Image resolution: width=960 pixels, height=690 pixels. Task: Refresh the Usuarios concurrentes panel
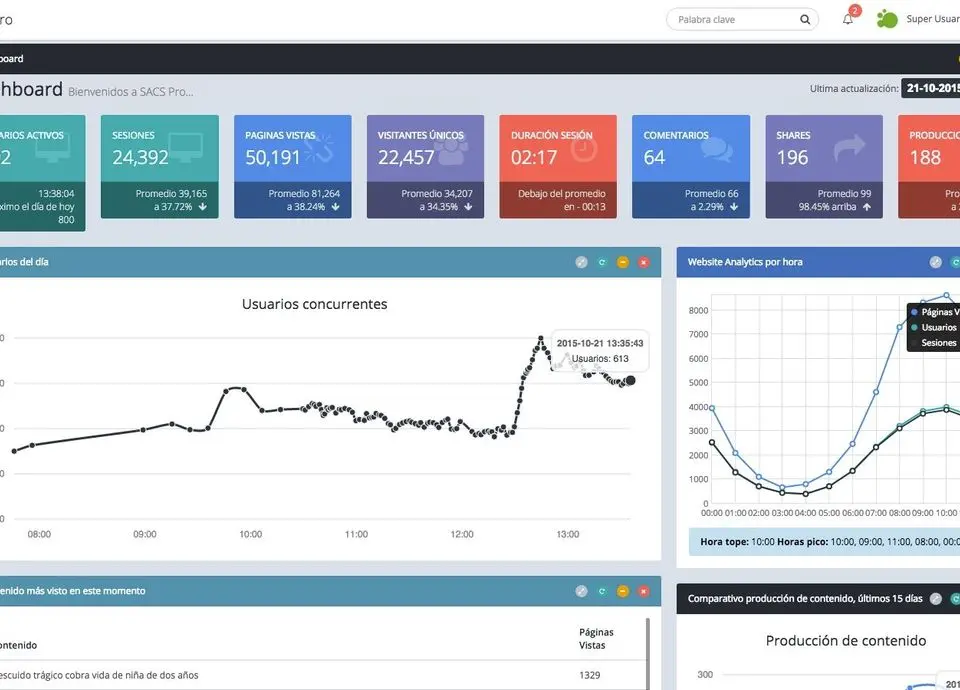click(602, 262)
